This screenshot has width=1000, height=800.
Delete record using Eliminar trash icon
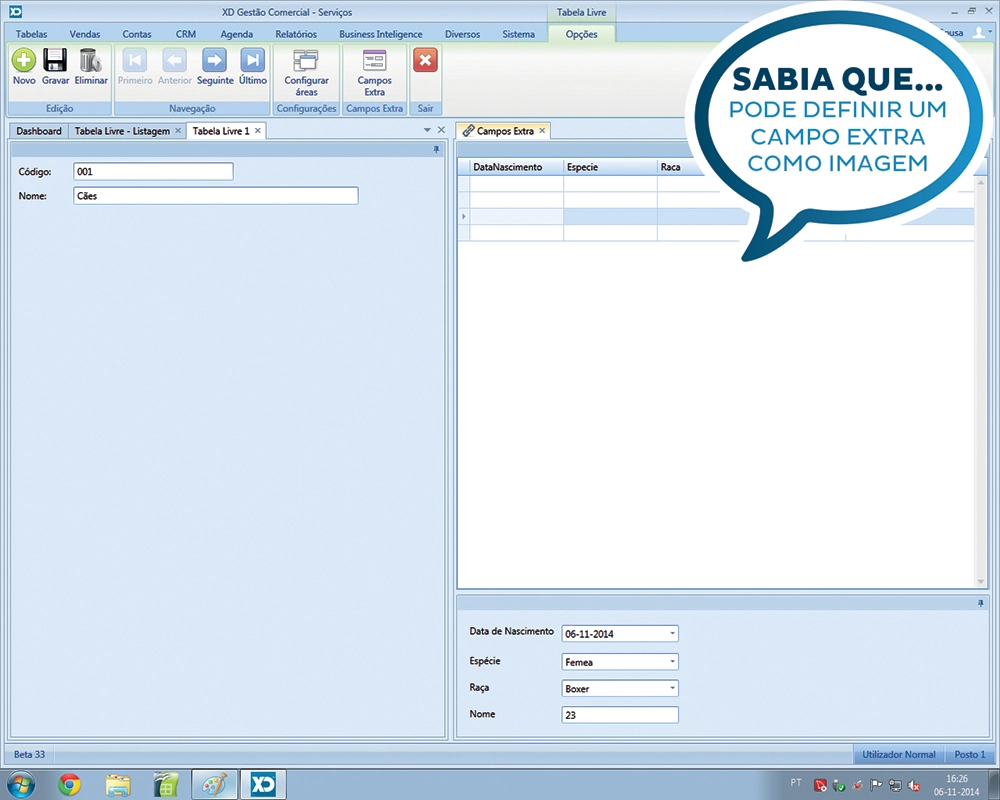click(90, 61)
